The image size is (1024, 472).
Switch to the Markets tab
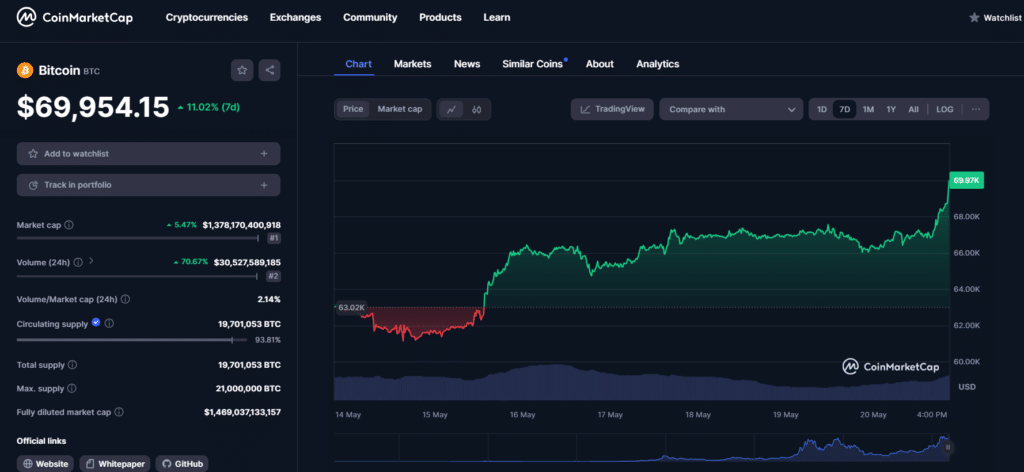pos(412,64)
